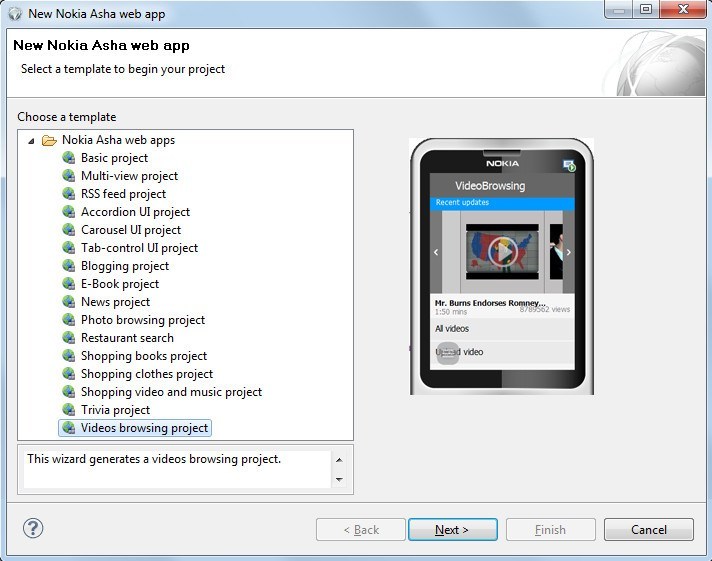Viewport: 712px width, 561px height.
Task: Select the Videos browsing project template
Action: point(144,428)
